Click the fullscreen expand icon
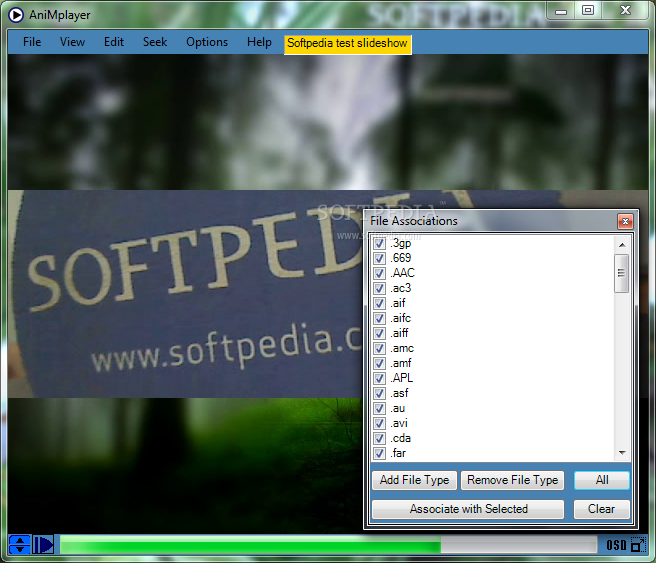Screen dimensions: 656x563 pos(638,545)
